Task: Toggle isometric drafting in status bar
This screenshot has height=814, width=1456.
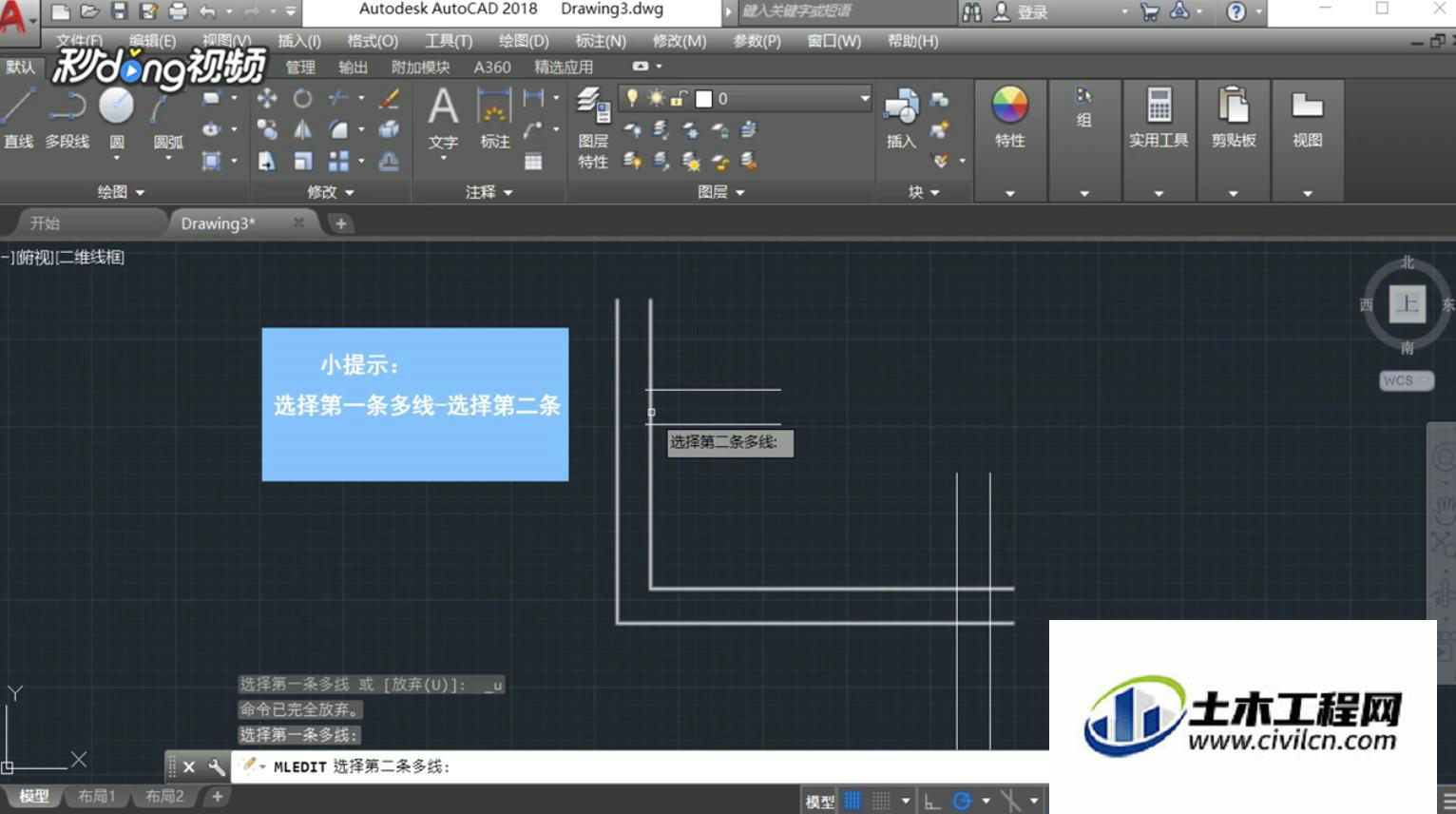Action: click(x=1011, y=801)
